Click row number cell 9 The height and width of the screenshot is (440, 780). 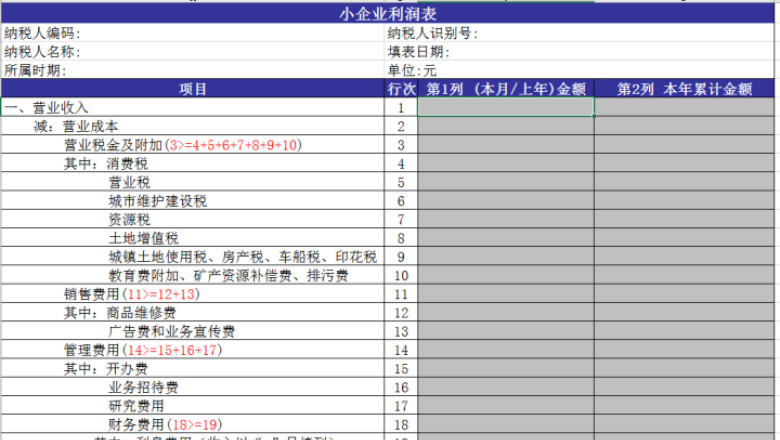click(401, 257)
